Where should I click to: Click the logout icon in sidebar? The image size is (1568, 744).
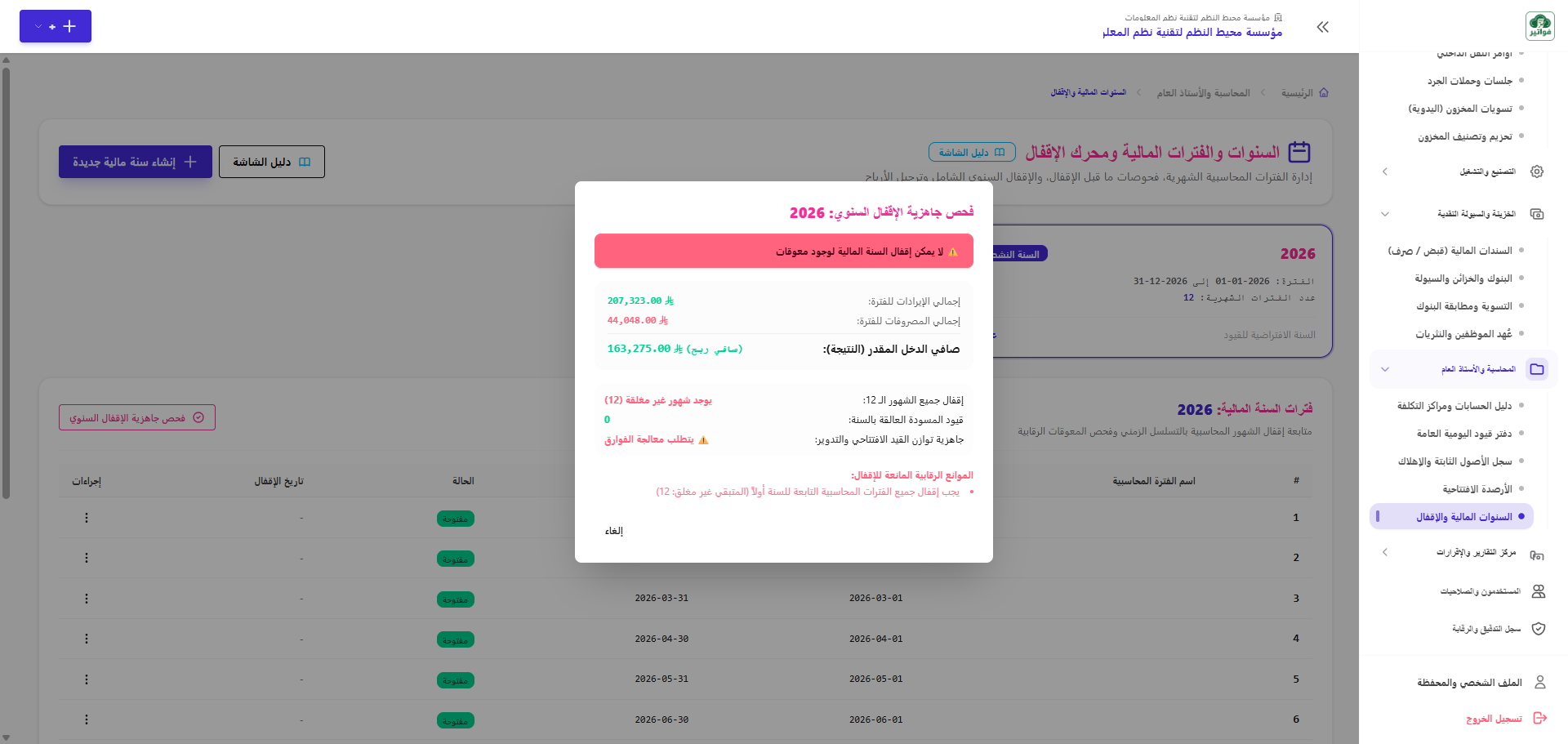pyautogui.click(x=1540, y=718)
